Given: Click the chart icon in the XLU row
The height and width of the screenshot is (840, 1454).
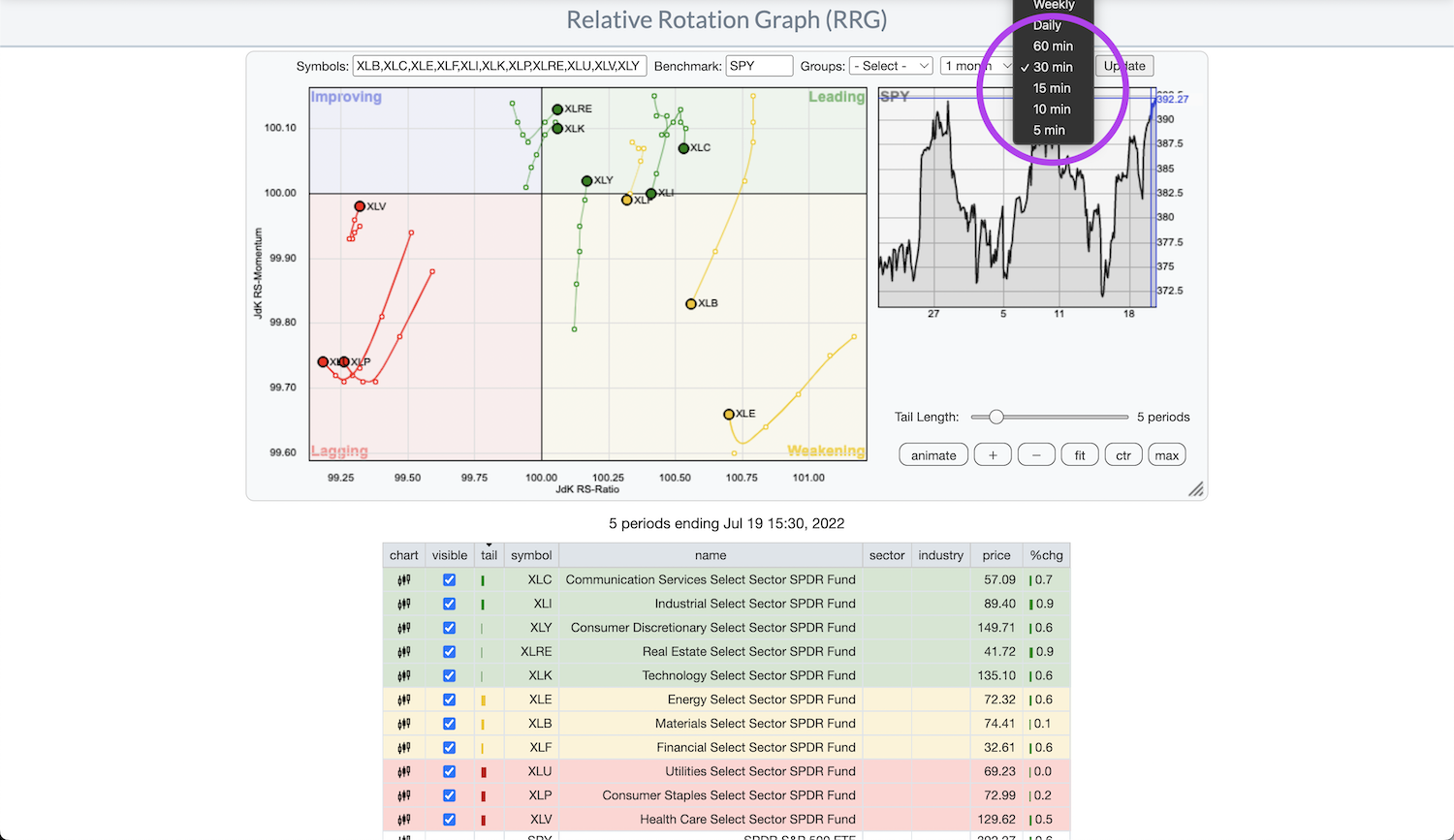Looking at the screenshot, I should [403, 772].
